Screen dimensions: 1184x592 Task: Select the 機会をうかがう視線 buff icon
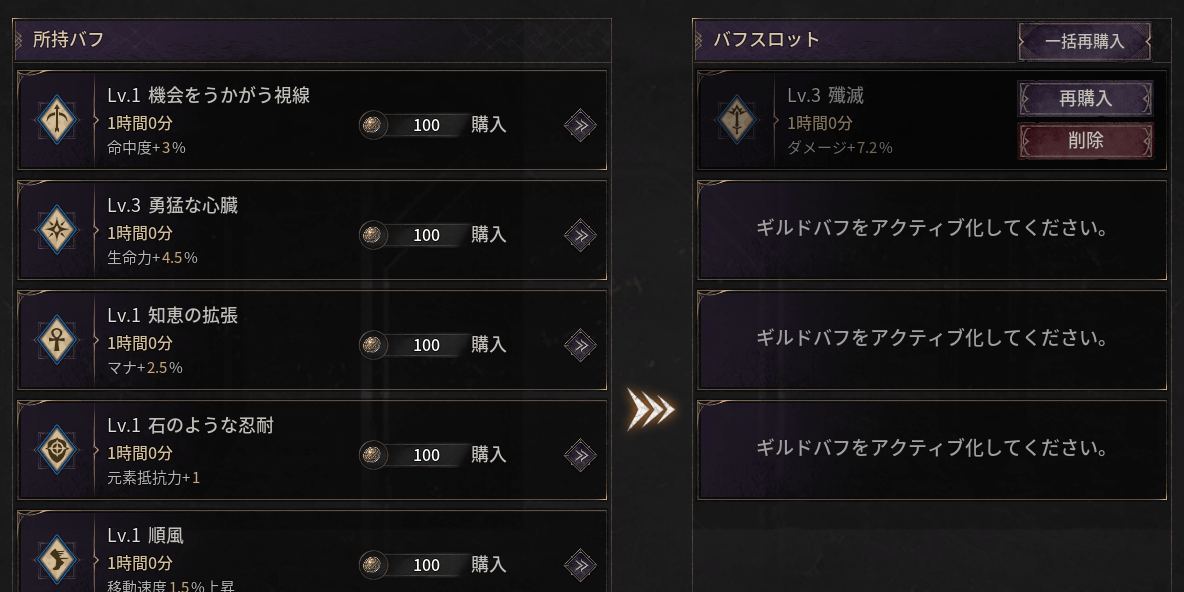(58, 119)
